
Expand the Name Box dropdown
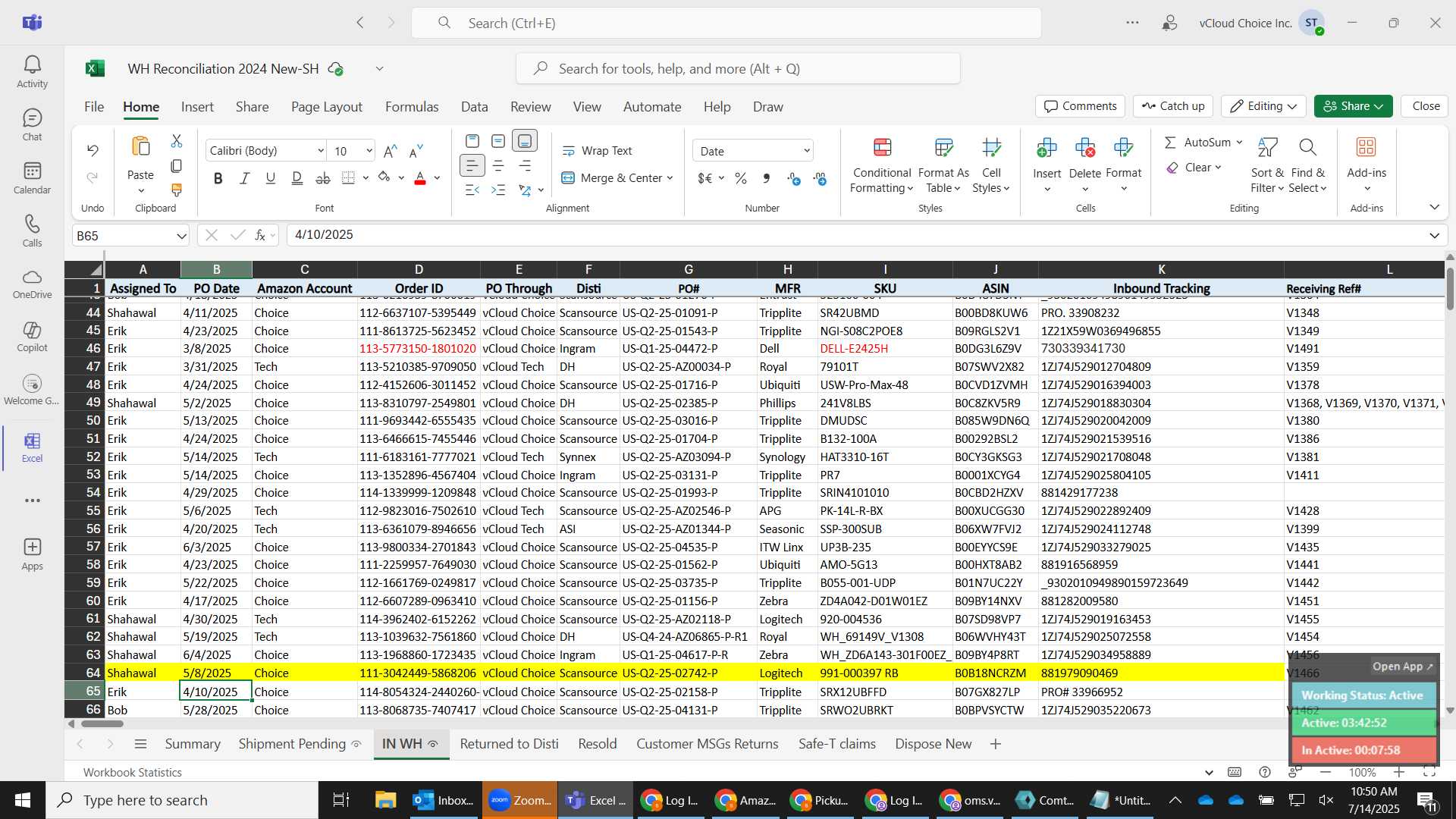[x=181, y=236]
